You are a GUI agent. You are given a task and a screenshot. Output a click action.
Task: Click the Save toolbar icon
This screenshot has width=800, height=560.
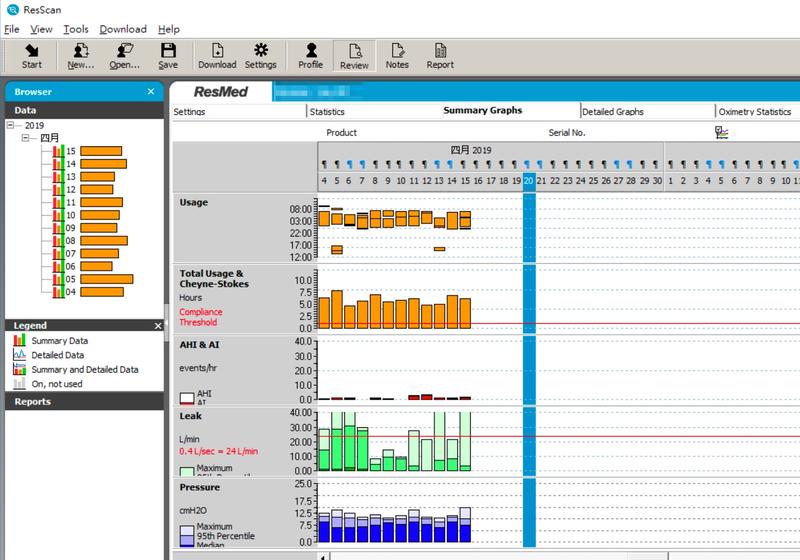pyautogui.click(x=168, y=56)
